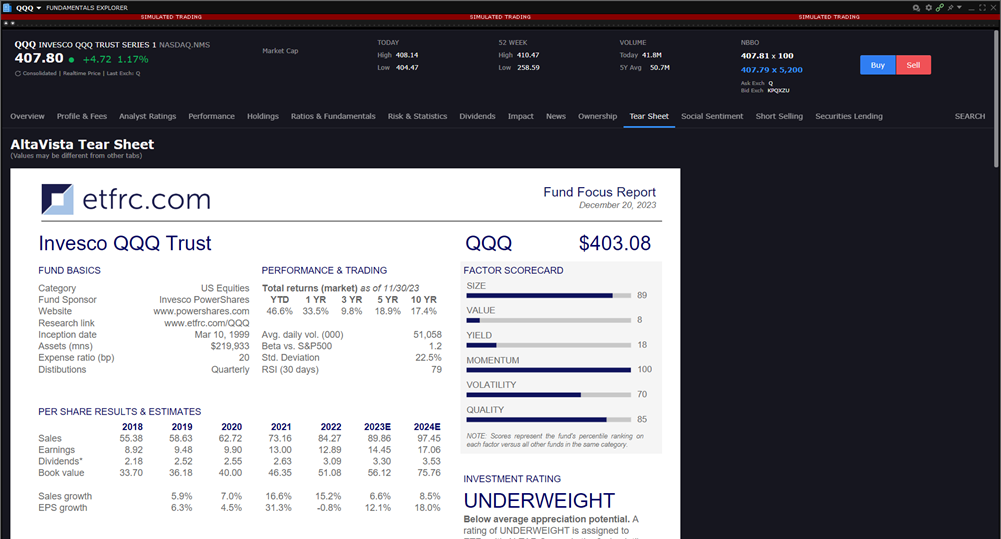The height and width of the screenshot is (539, 1001).
Task: Click the www.powershares.com website link
Action: click(x=201, y=312)
